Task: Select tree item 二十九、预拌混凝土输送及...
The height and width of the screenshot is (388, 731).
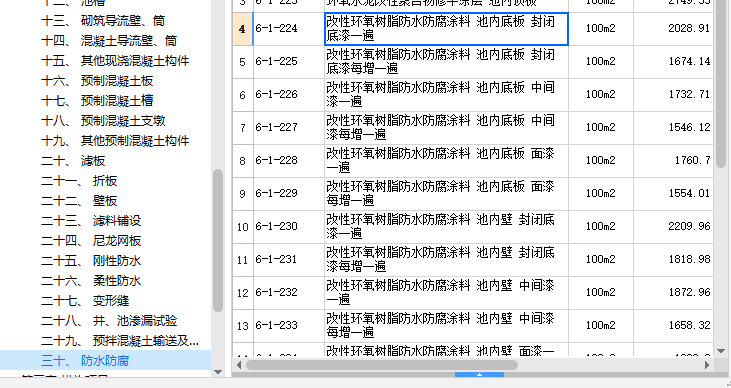Action: [120, 341]
